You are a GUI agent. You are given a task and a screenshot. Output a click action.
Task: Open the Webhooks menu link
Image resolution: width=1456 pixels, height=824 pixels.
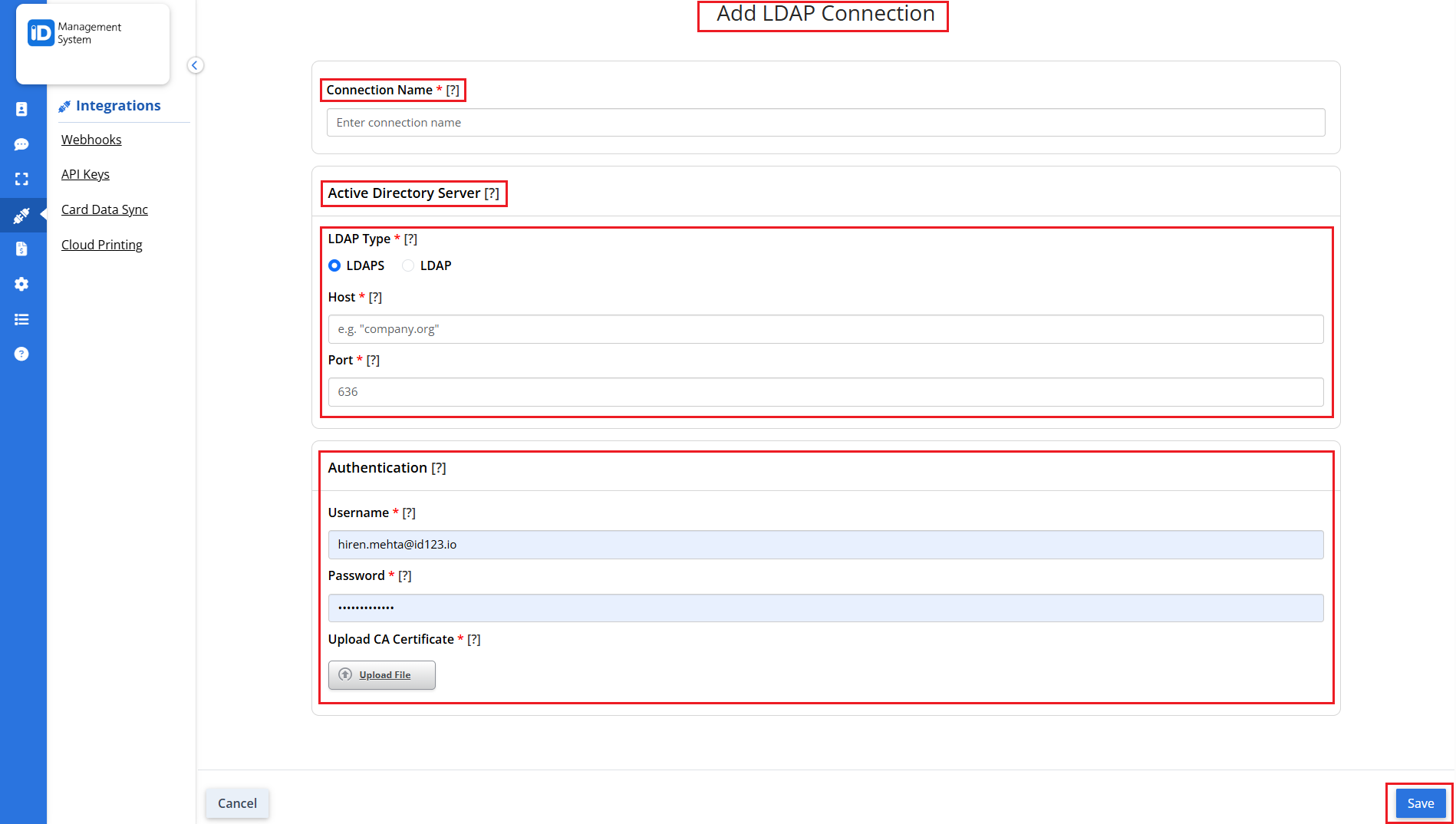point(91,140)
